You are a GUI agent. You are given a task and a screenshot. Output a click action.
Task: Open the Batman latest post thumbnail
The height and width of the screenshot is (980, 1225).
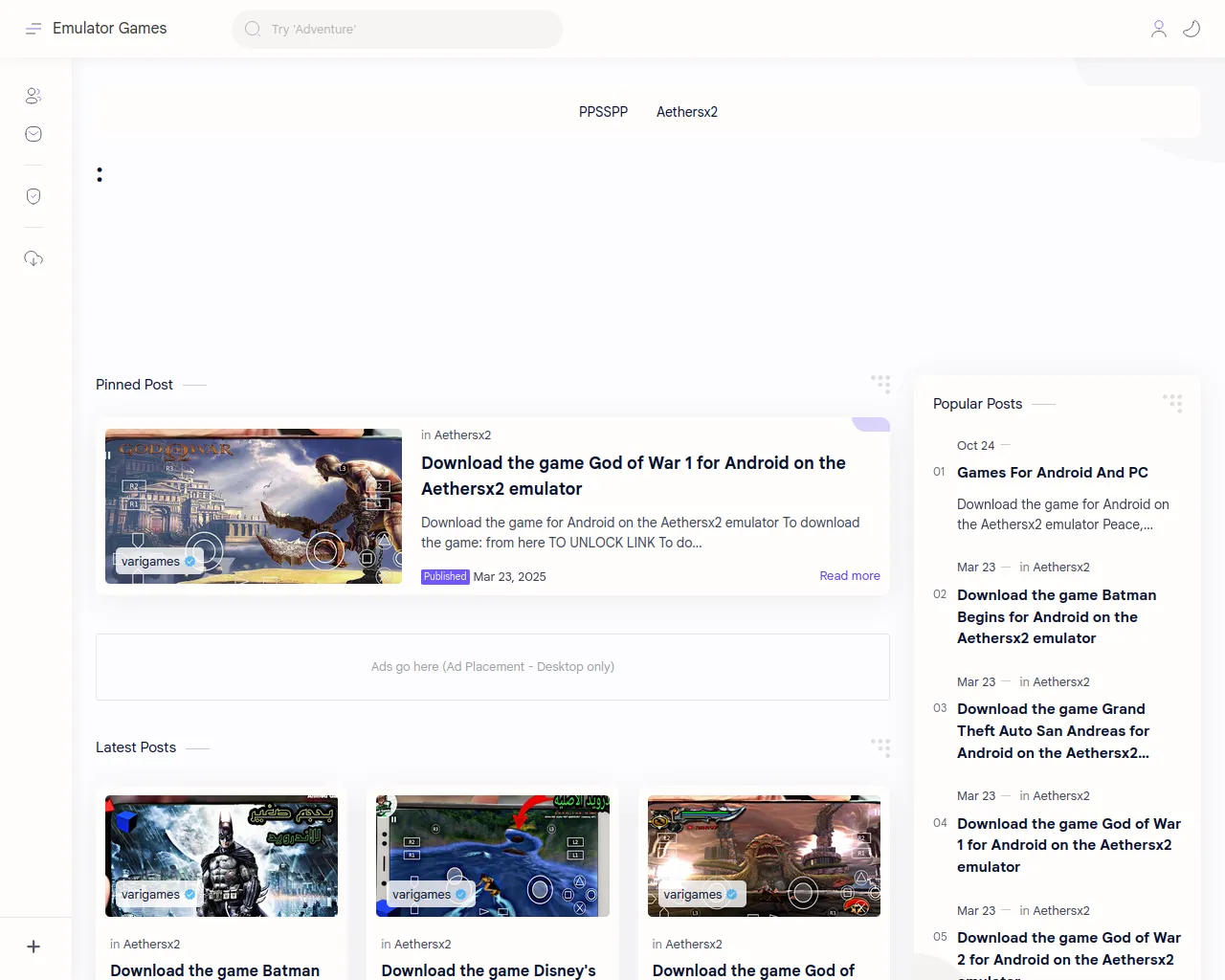pos(221,856)
